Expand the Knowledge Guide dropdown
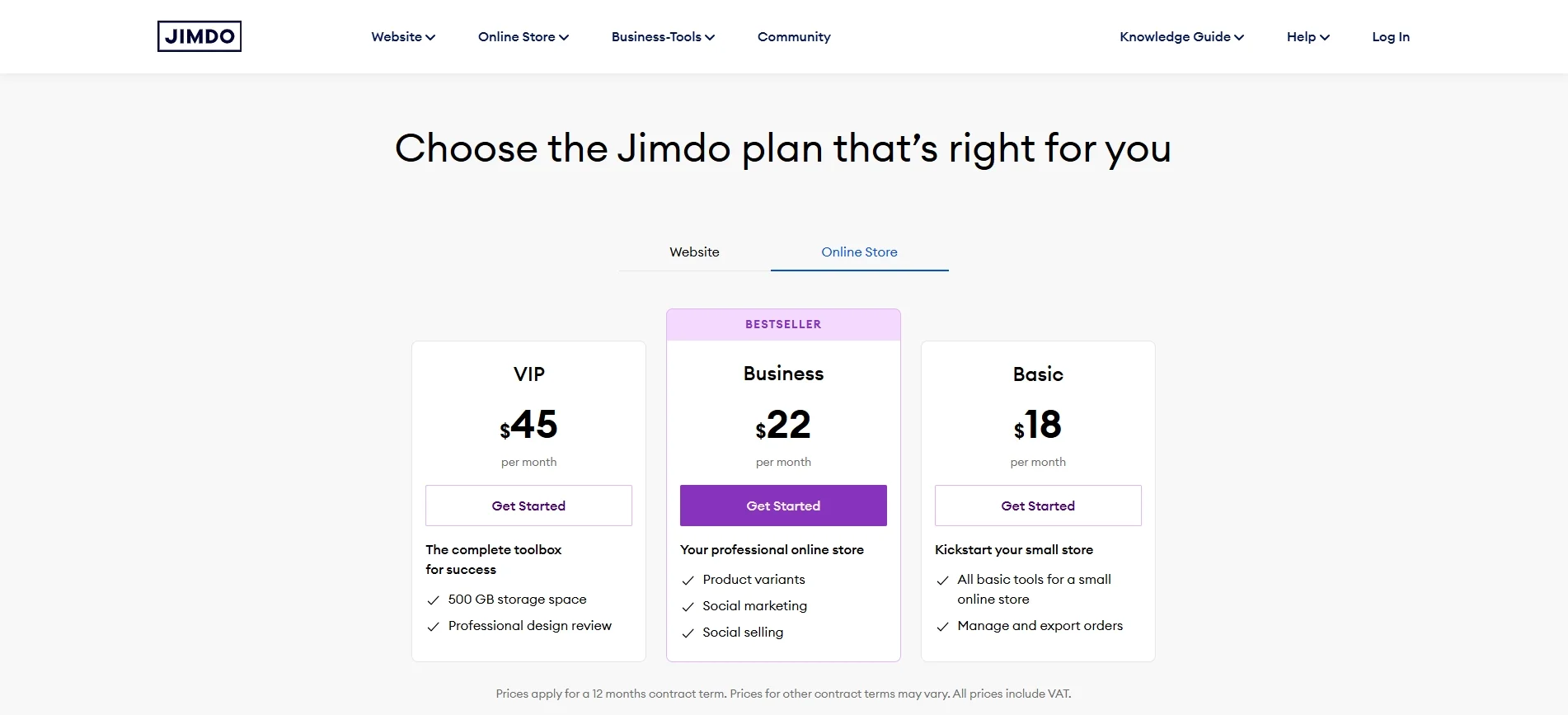1568x715 pixels. pos(1181,36)
